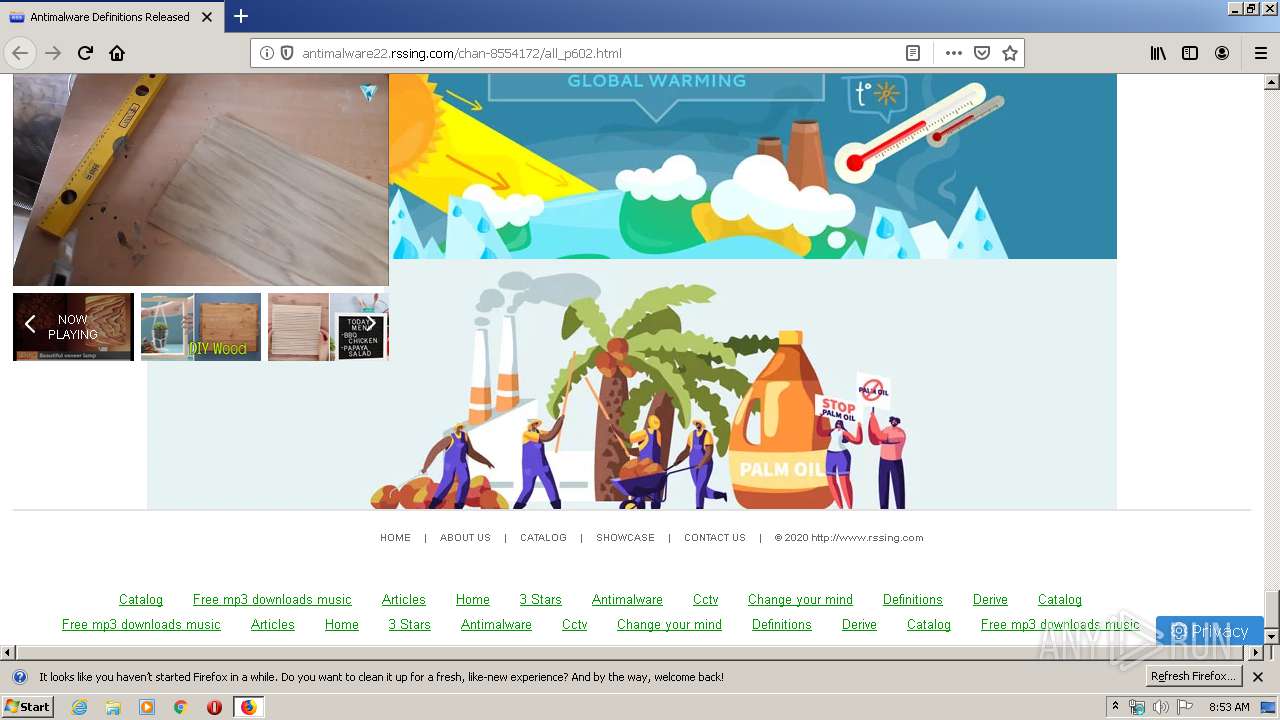This screenshot has width=1280, height=720.
Task: Click the Refresh Firefox button
Action: click(x=1193, y=677)
